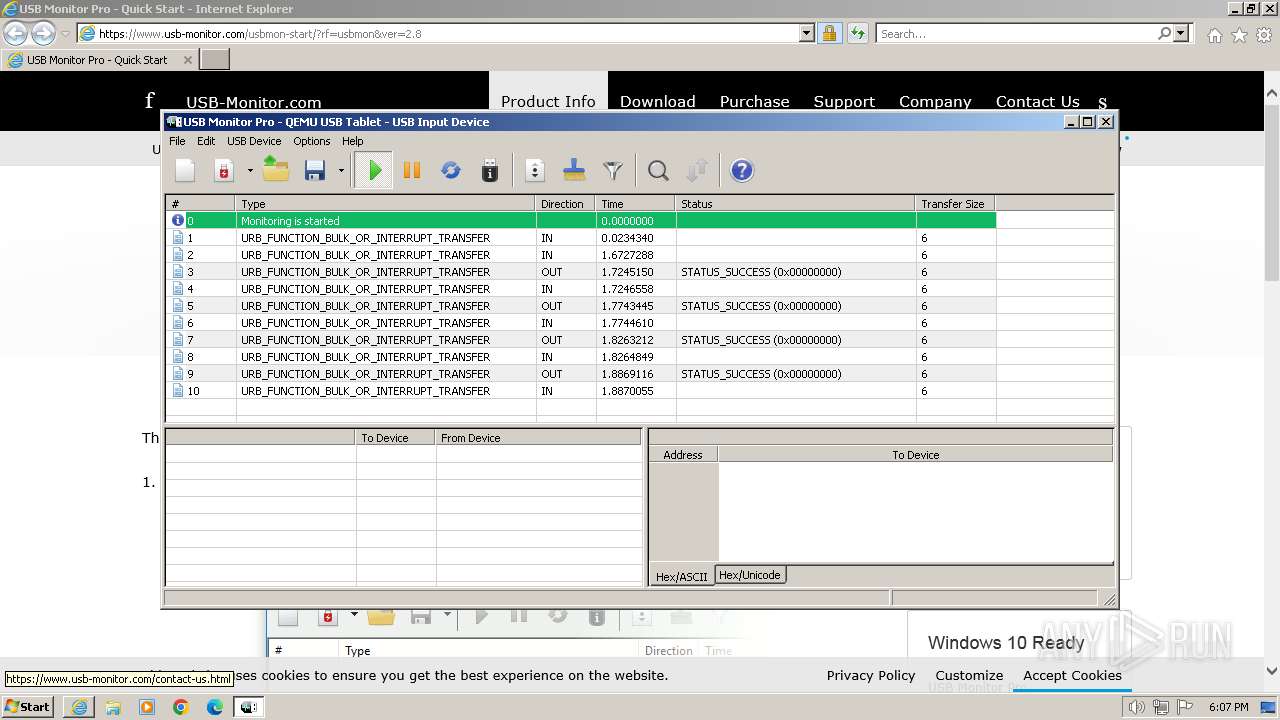Viewport: 1280px width, 720px height.
Task: Click the IE forward button
Action: point(43,33)
